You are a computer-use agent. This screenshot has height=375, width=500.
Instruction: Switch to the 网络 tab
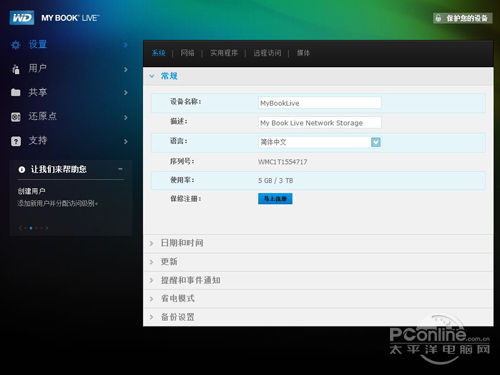pyautogui.click(x=187, y=53)
